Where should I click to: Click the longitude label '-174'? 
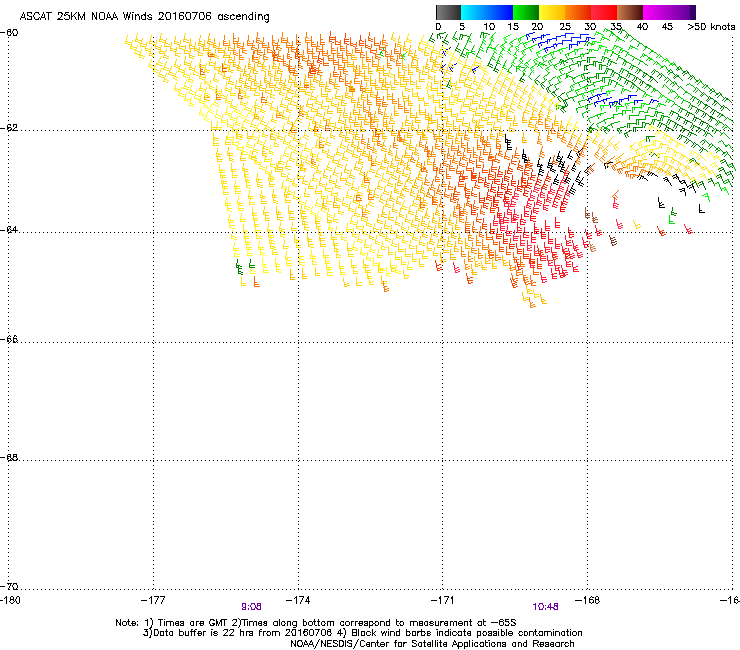[298, 600]
